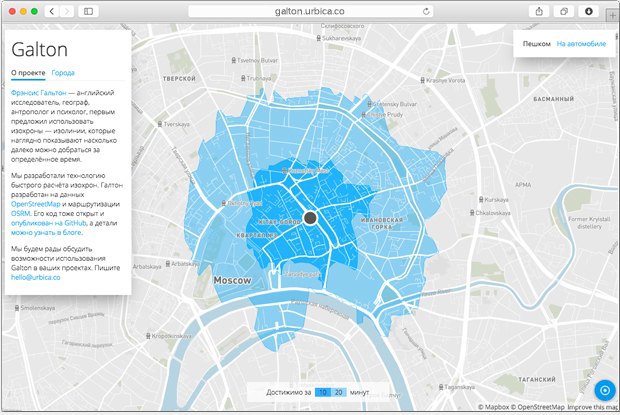Switch mode to На автомобиле
This screenshot has height=415, width=620.
coord(581,44)
